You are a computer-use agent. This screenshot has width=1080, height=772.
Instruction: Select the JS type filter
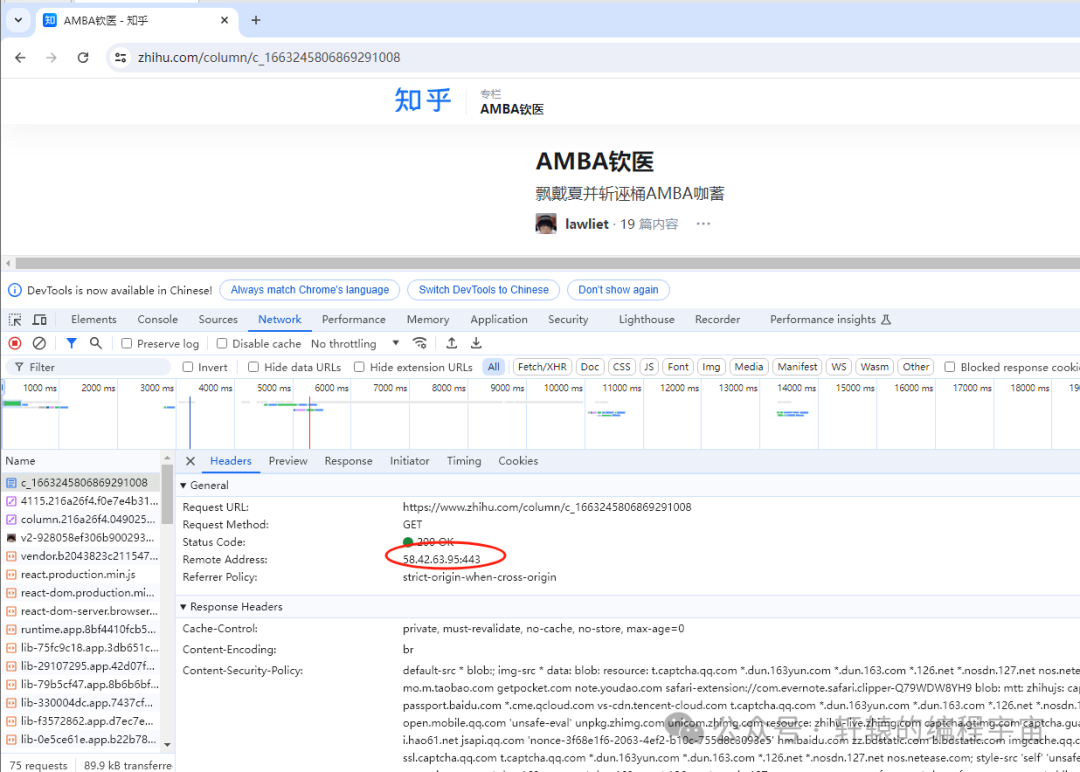(649, 367)
